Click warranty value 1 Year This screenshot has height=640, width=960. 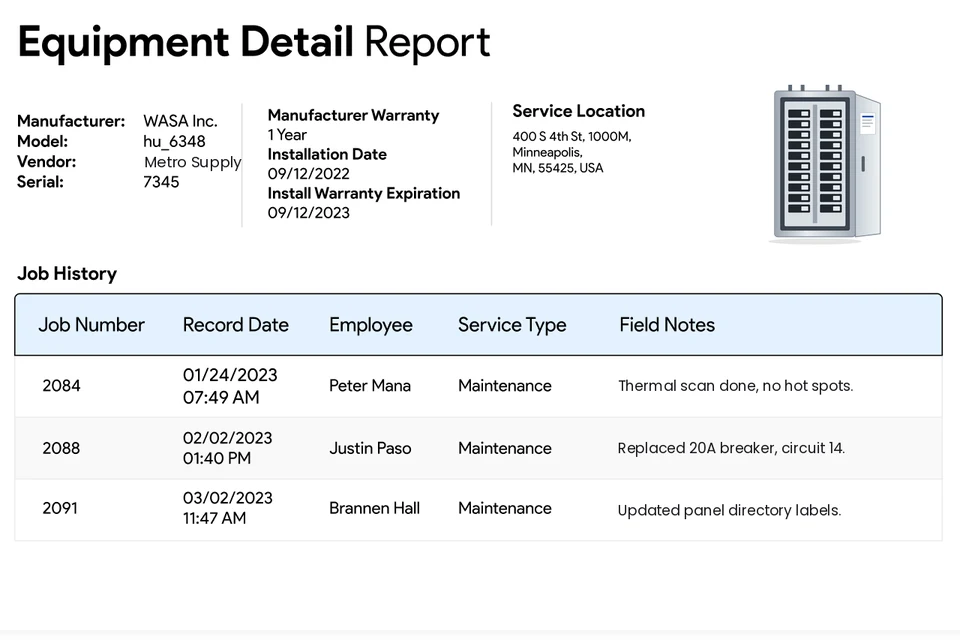point(287,135)
